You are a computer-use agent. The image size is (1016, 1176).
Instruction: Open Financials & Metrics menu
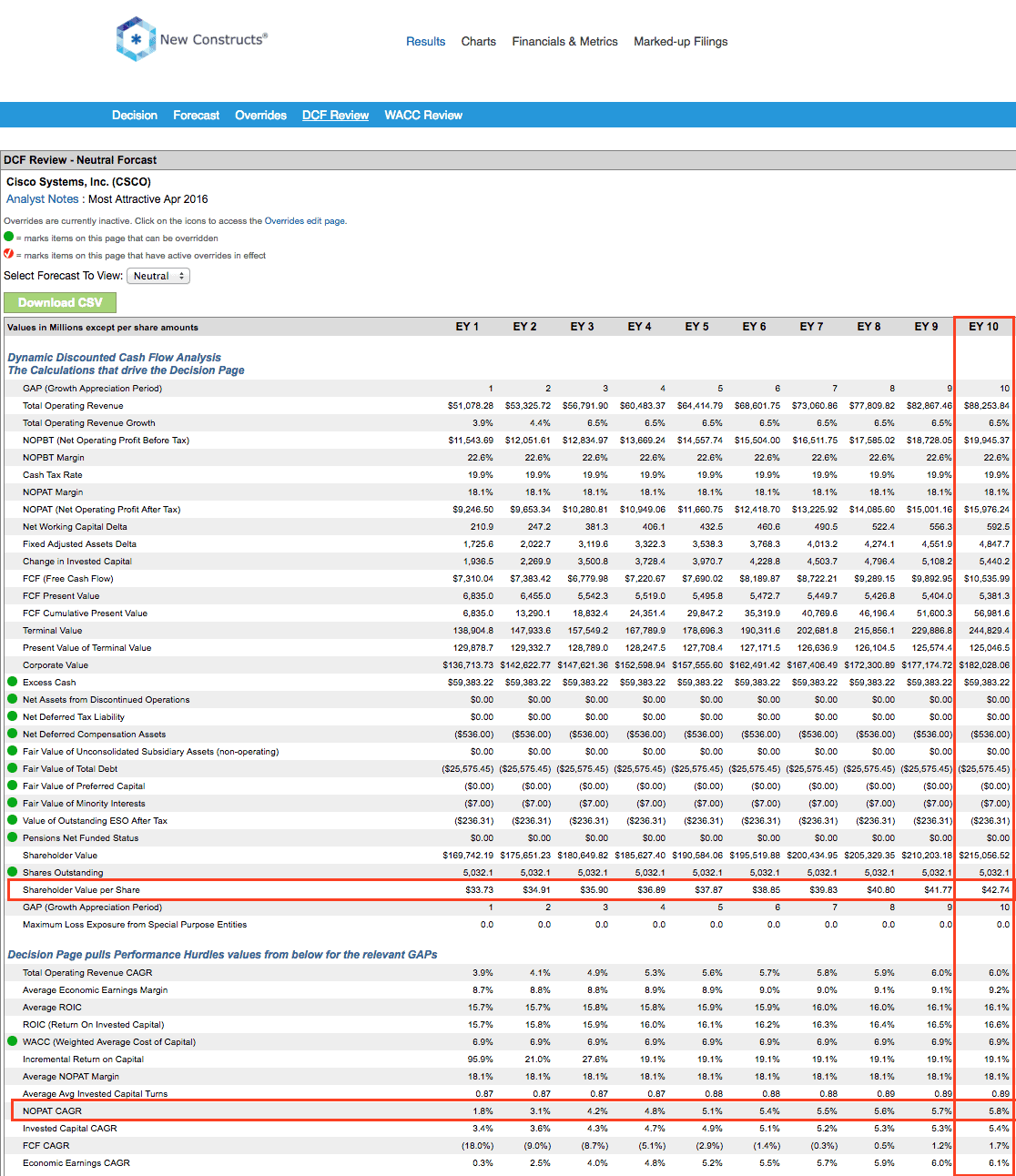click(564, 42)
